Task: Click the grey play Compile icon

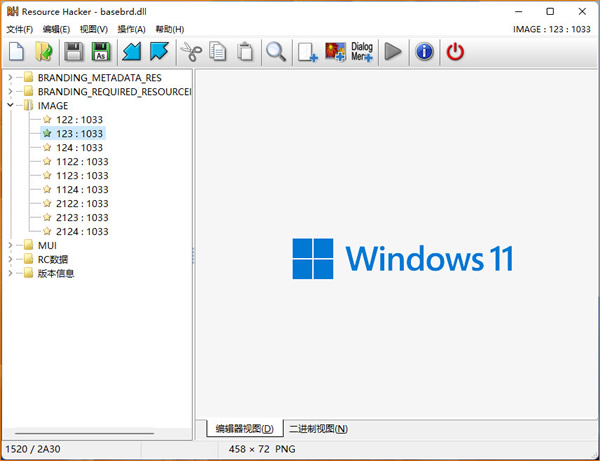Action: (393, 52)
